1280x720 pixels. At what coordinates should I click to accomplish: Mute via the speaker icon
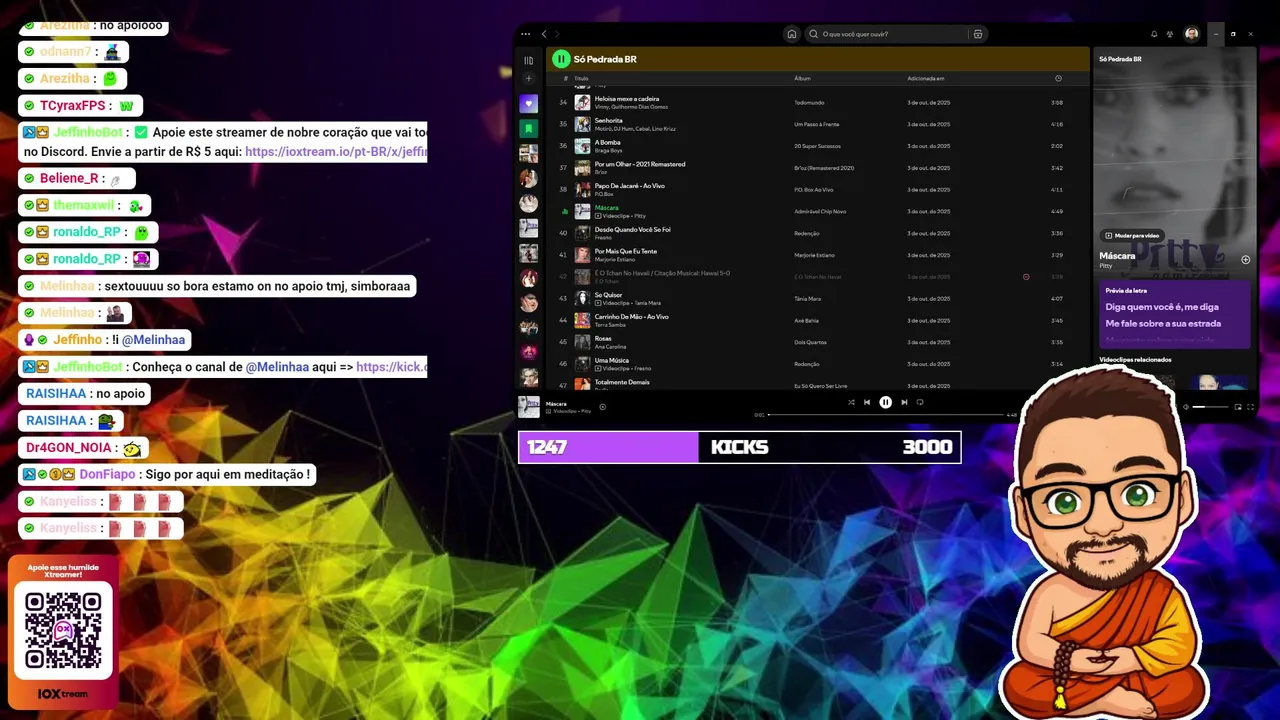(x=1186, y=407)
